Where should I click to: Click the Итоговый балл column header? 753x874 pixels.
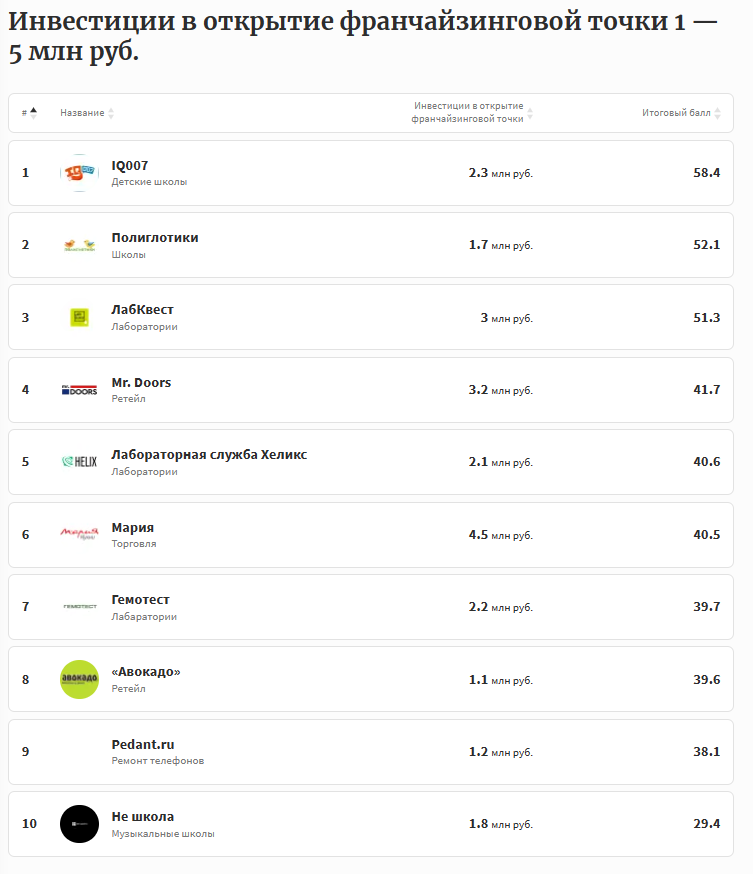coord(676,113)
